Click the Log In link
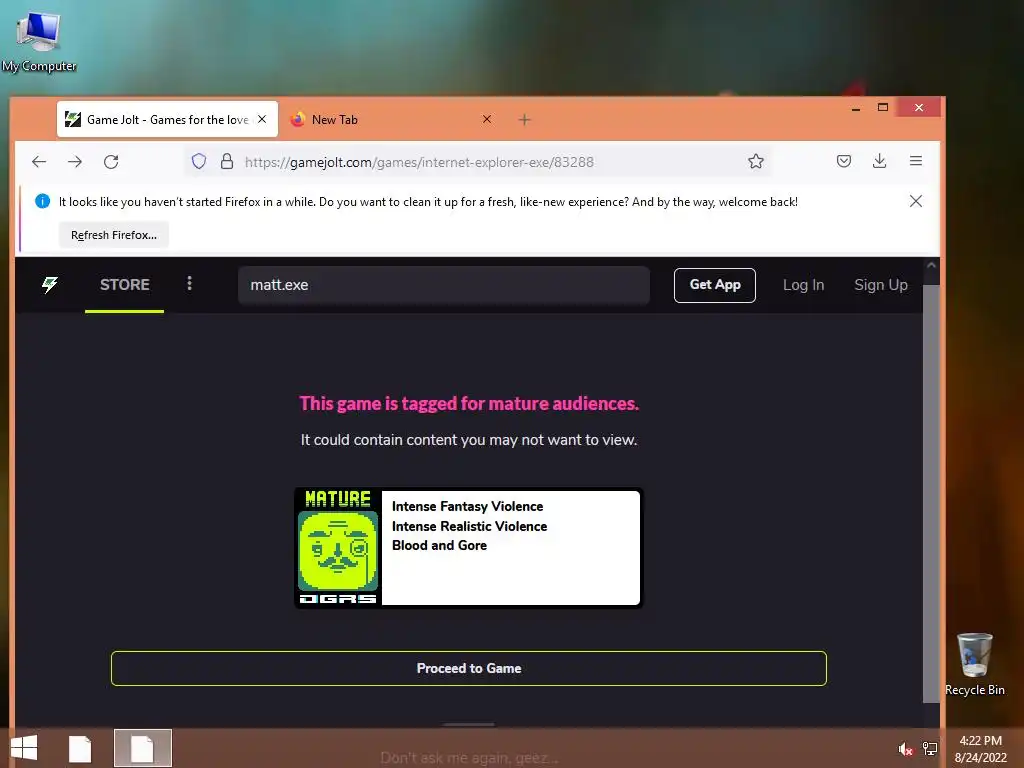1024x768 pixels. [803, 285]
